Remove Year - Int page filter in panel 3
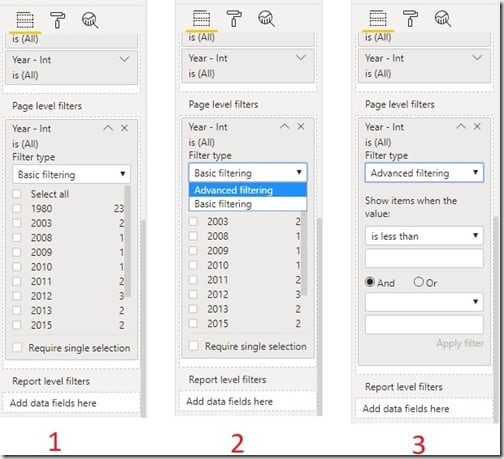The height and width of the screenshot is (459, 504). (477, 126)
